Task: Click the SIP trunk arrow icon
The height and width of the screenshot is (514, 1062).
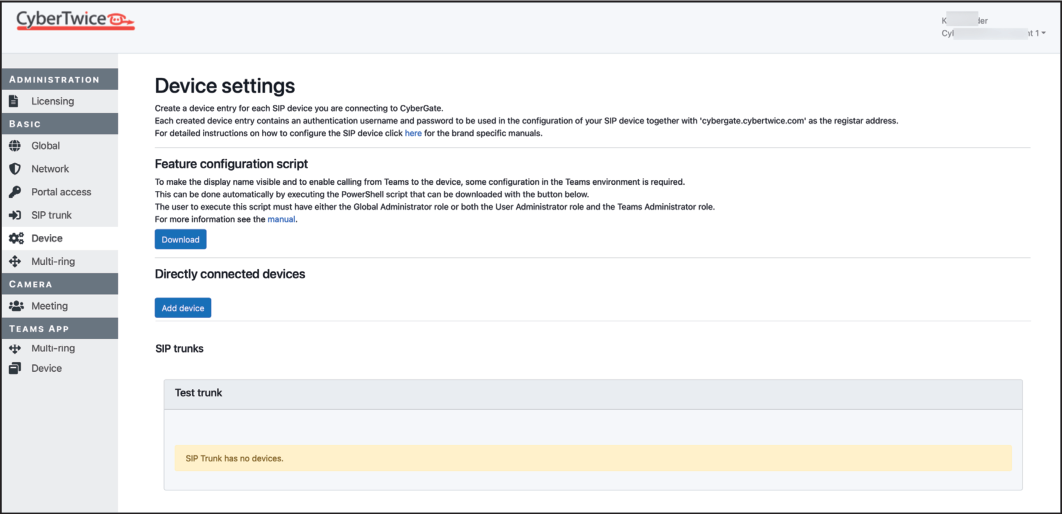Action: (14, 215)
